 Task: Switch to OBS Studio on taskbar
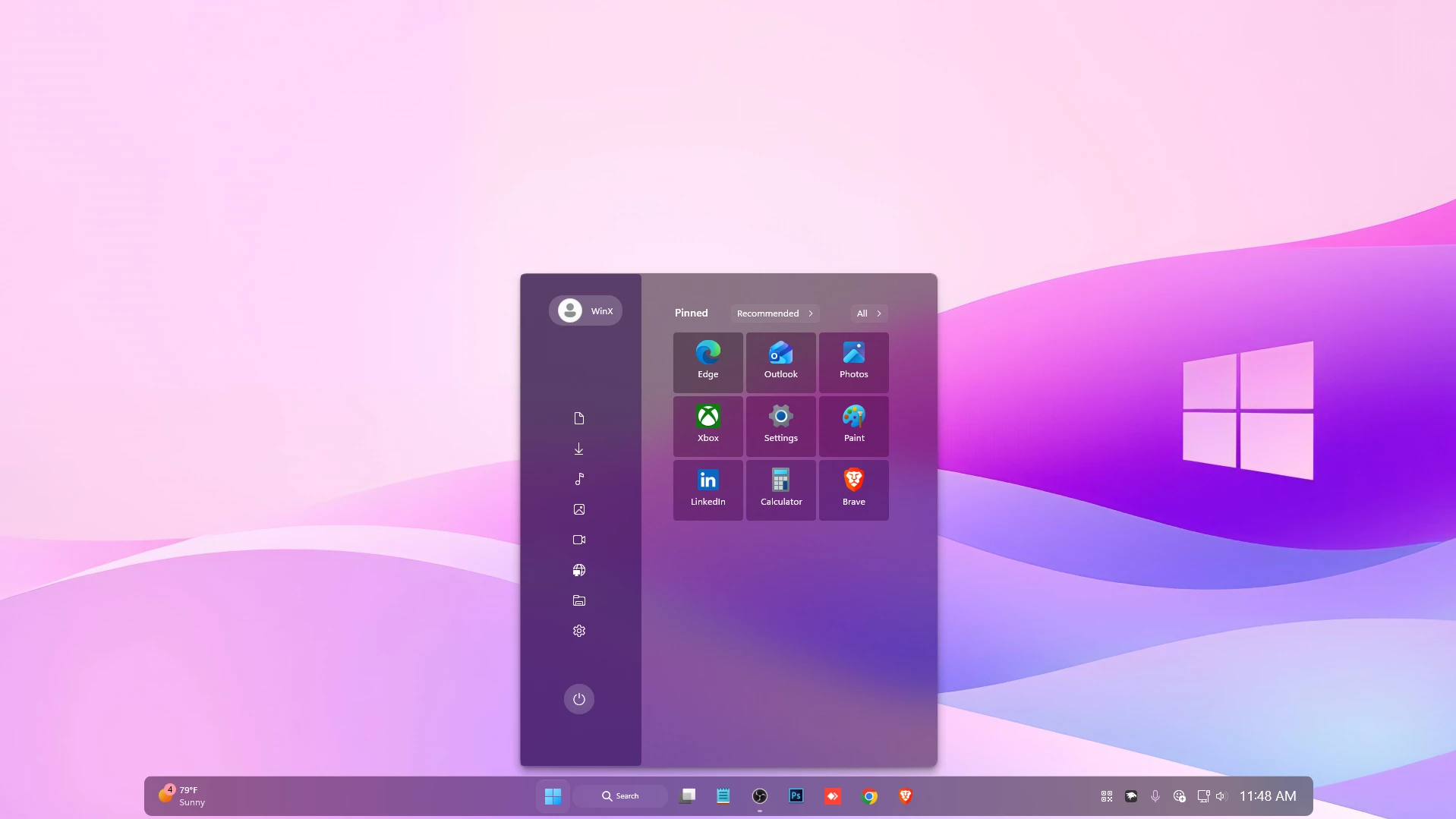(760, 796)
